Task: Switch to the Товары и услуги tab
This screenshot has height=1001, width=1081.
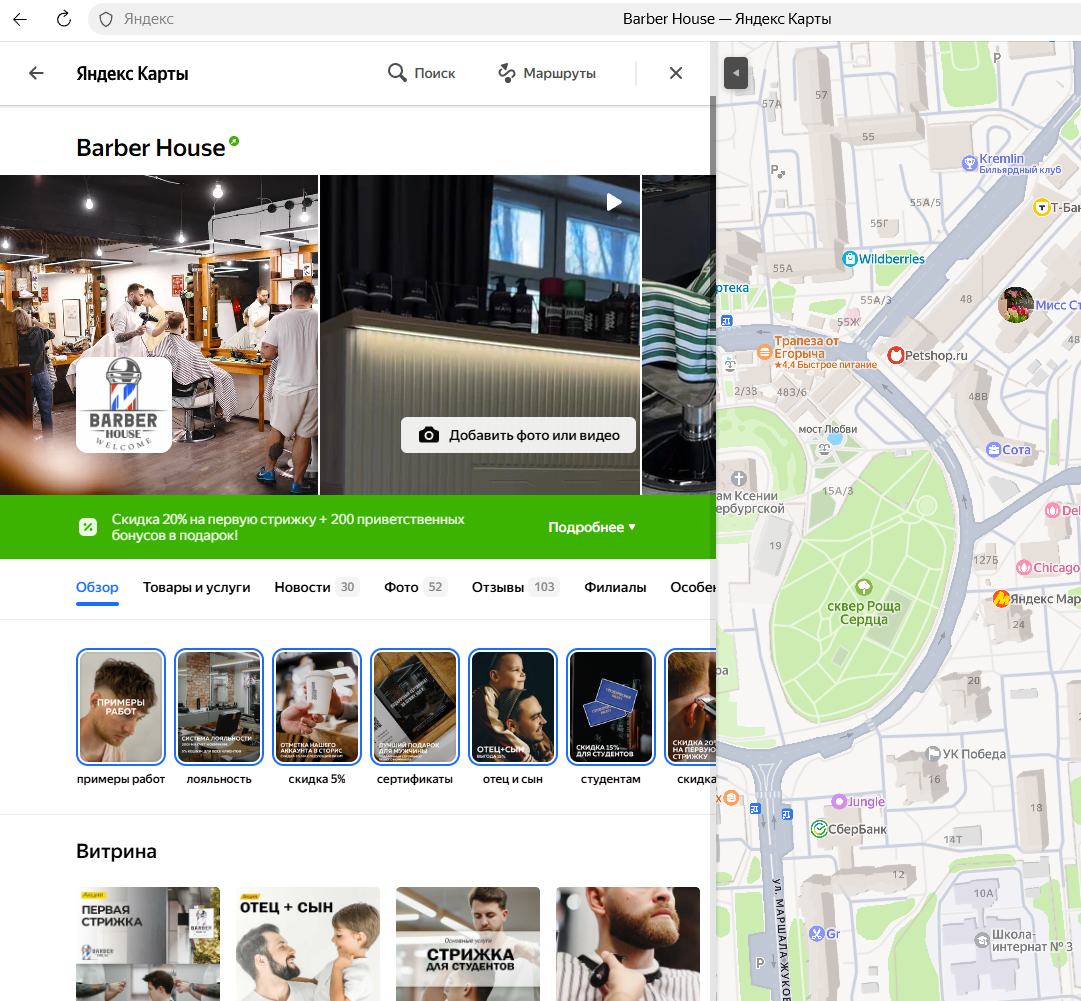Action: pyautogui.click(x=196, y=587)
